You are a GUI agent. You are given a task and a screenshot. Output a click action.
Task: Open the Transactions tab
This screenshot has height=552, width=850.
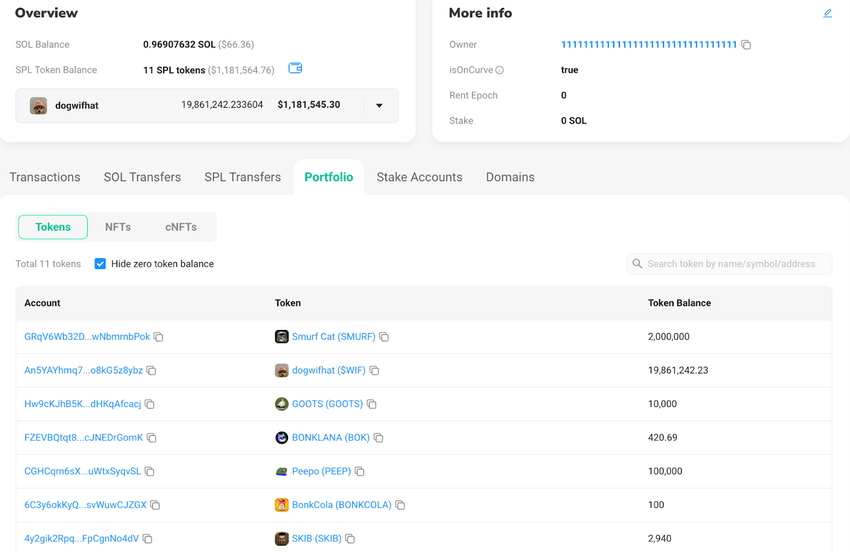(45, 177)
